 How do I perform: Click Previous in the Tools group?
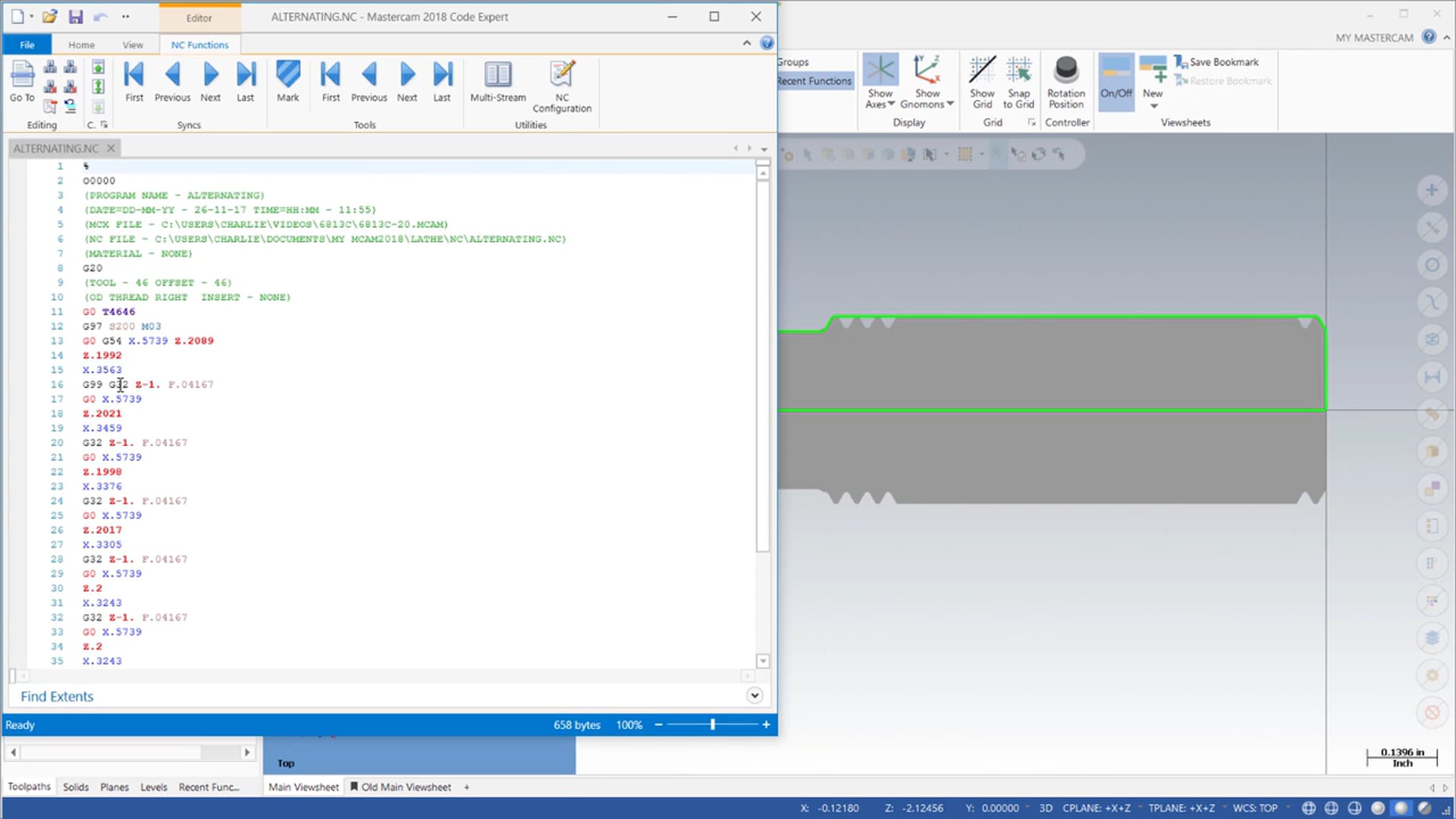pyautogui.click(x=369, y=80)
